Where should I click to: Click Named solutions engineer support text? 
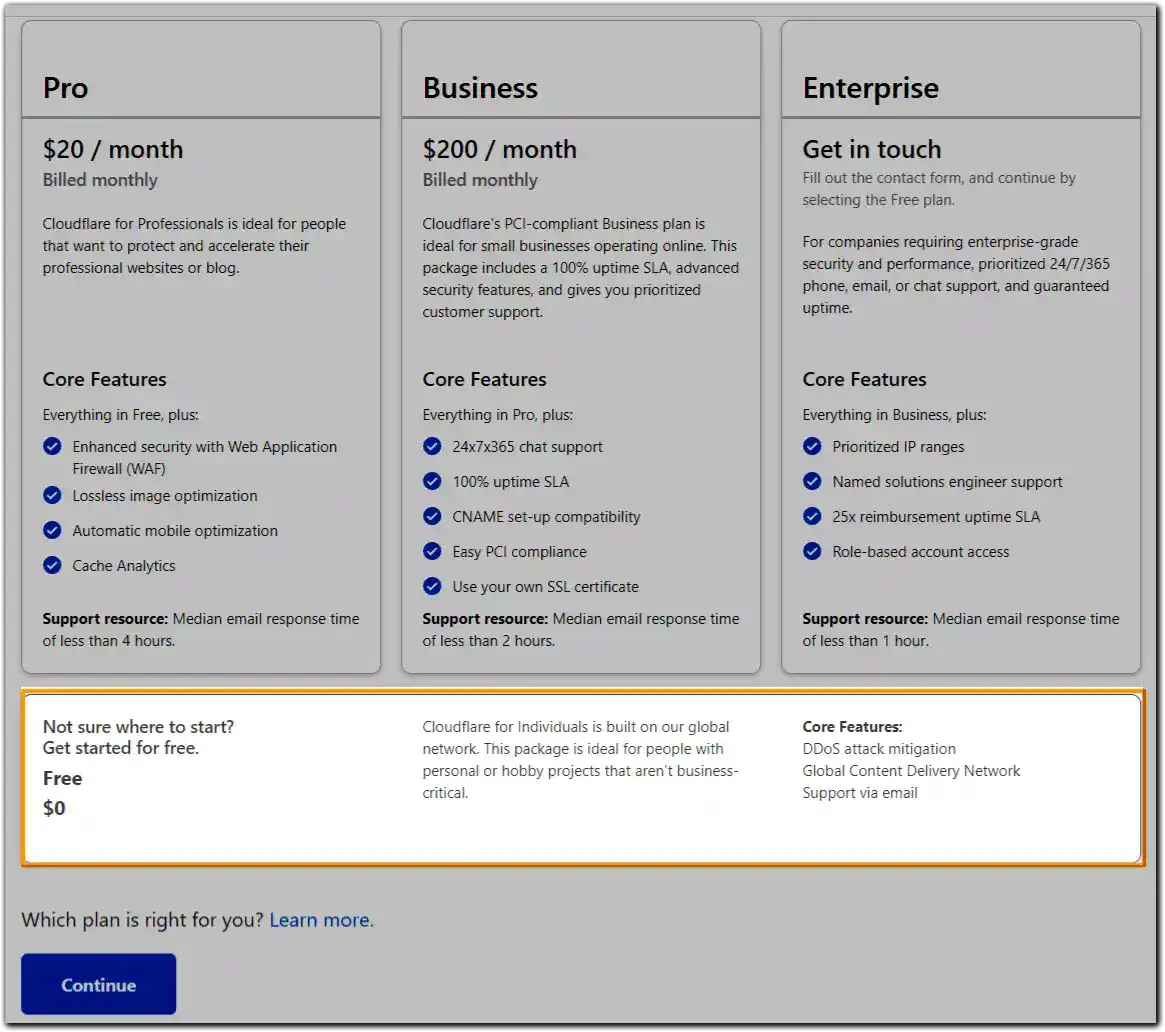947,481
